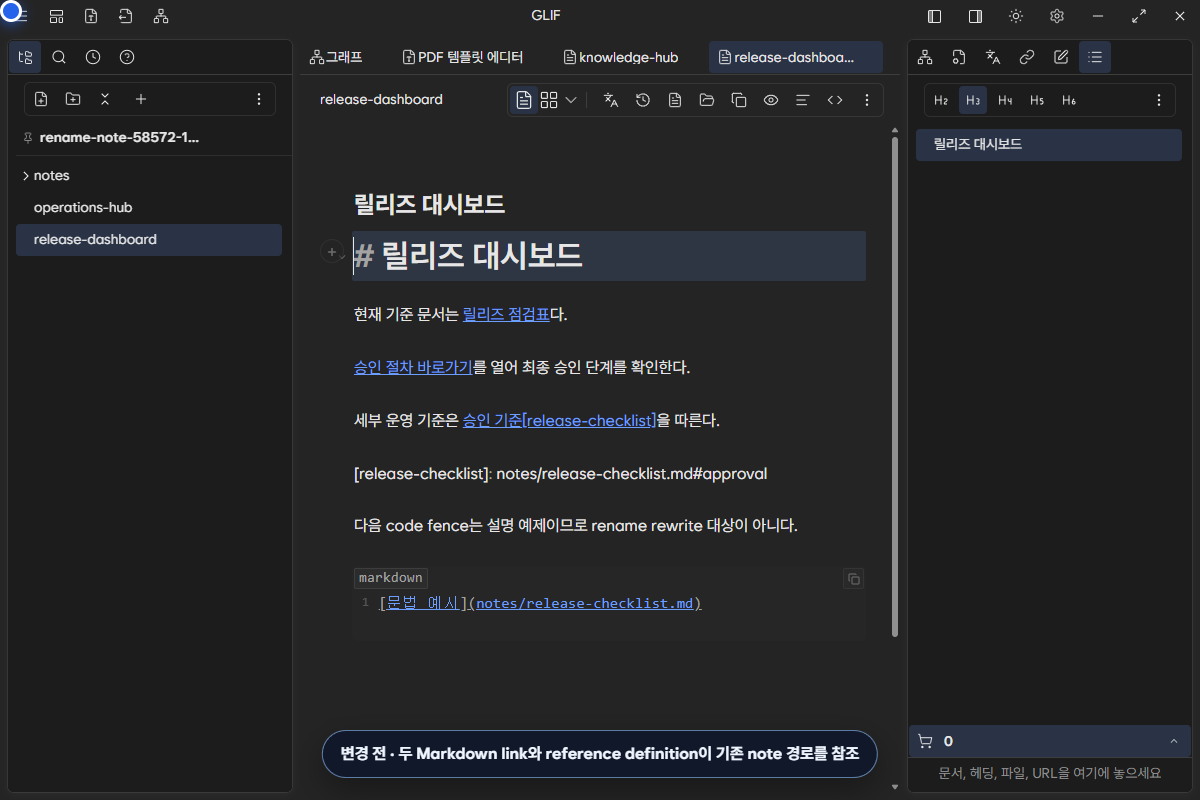Click the text alignment lines icon
Viewport: 1200px width, 800px height.
pos(802,100)
